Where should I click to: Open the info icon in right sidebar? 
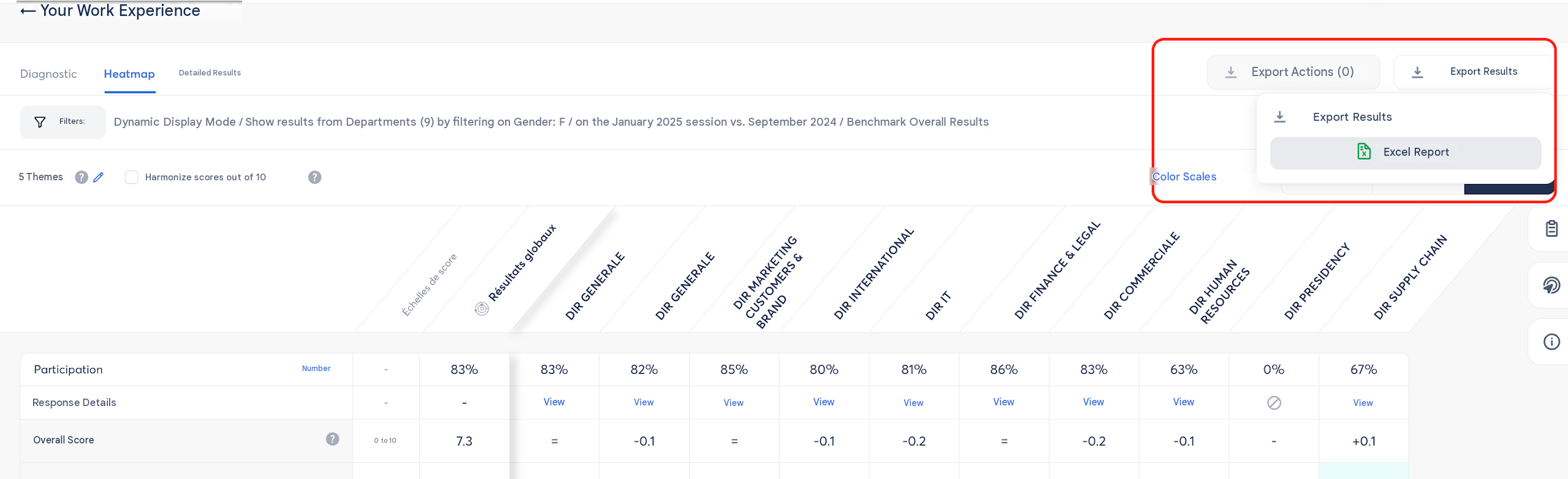[x=1551, y=342]
